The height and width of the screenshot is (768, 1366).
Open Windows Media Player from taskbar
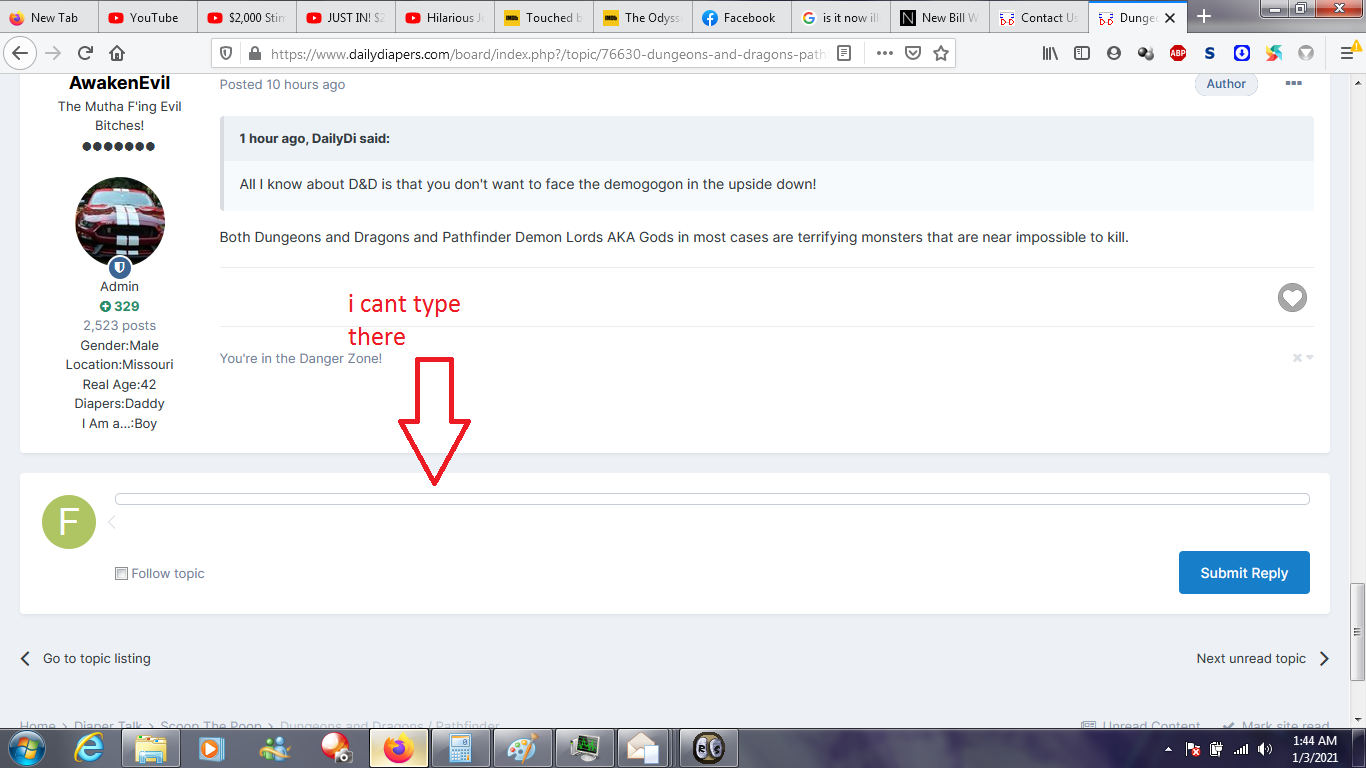coord(211,748)
